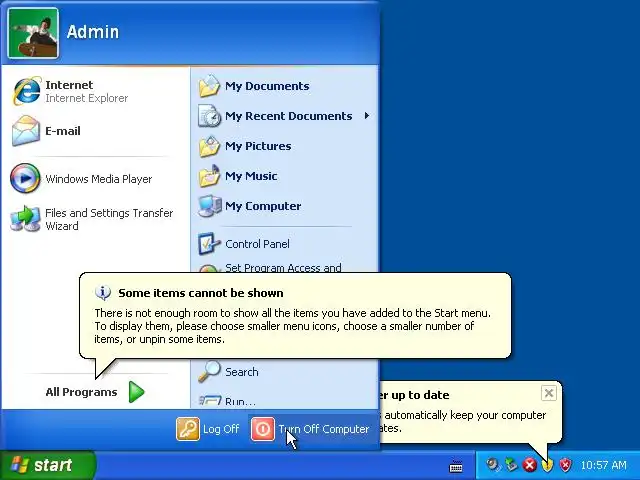Click the Windows start button
The image size is (640, 480).
pos(48,465)
